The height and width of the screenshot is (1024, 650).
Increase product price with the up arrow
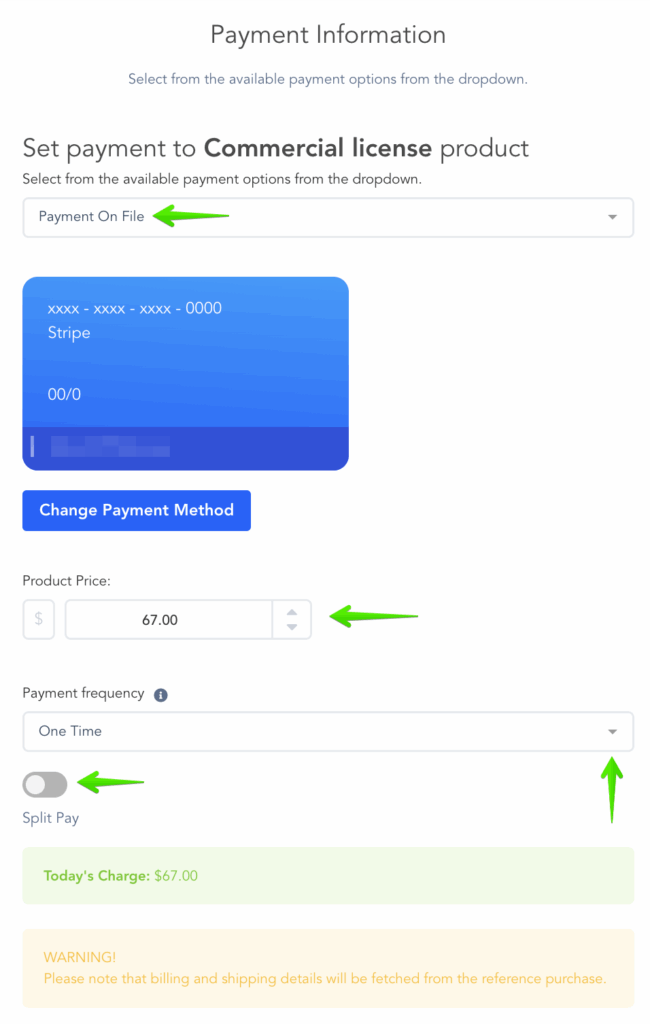pos(292,612)
